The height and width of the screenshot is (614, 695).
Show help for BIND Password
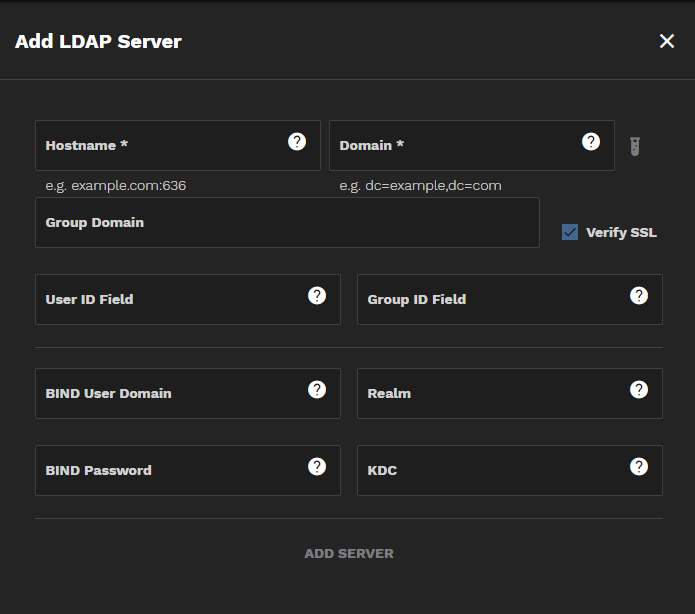(x=317, y=466)
